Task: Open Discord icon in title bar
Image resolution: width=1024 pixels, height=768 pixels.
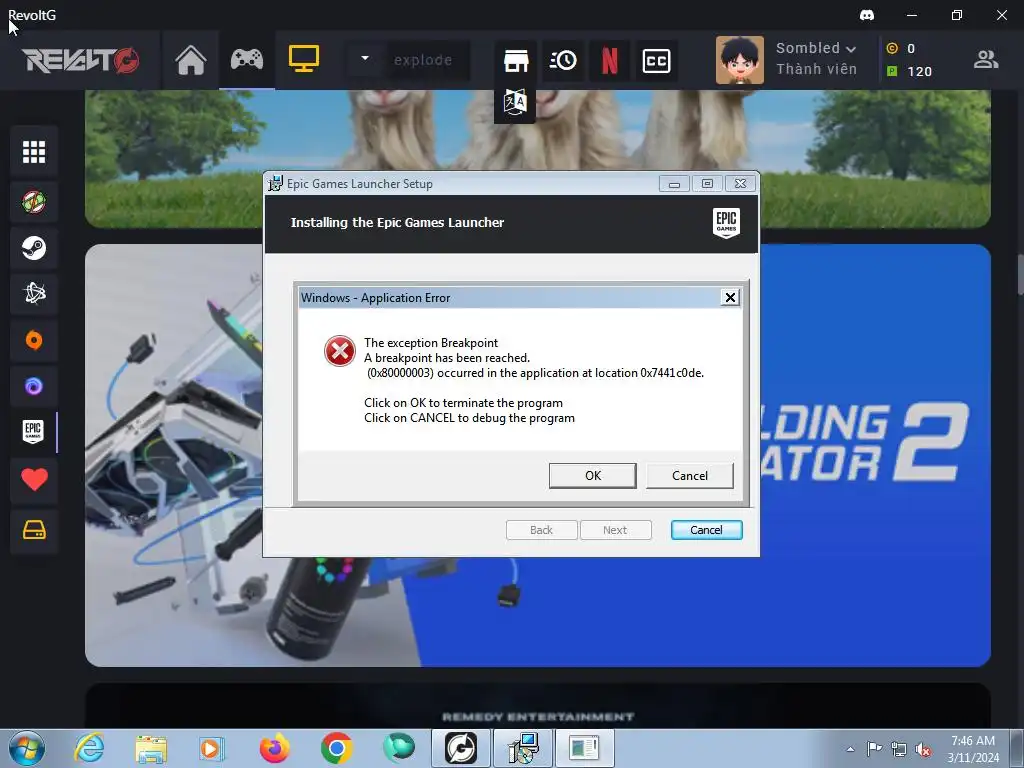Action: (867, 15)
